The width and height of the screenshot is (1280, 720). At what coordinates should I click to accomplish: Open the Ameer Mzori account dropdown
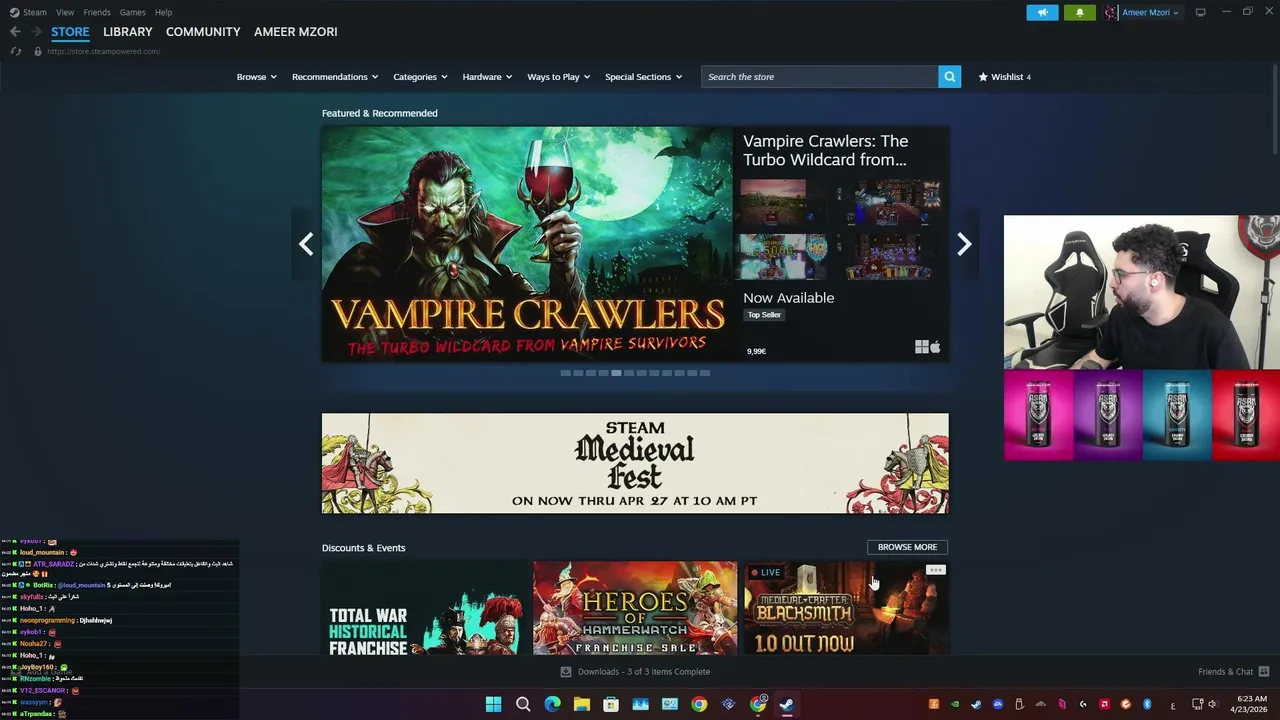(x=1150, y=12)
